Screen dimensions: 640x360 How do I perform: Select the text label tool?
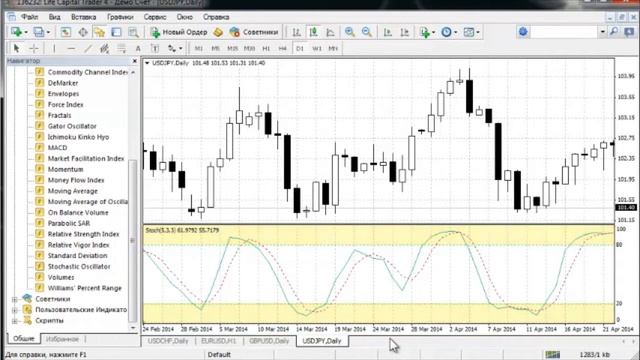155,49
